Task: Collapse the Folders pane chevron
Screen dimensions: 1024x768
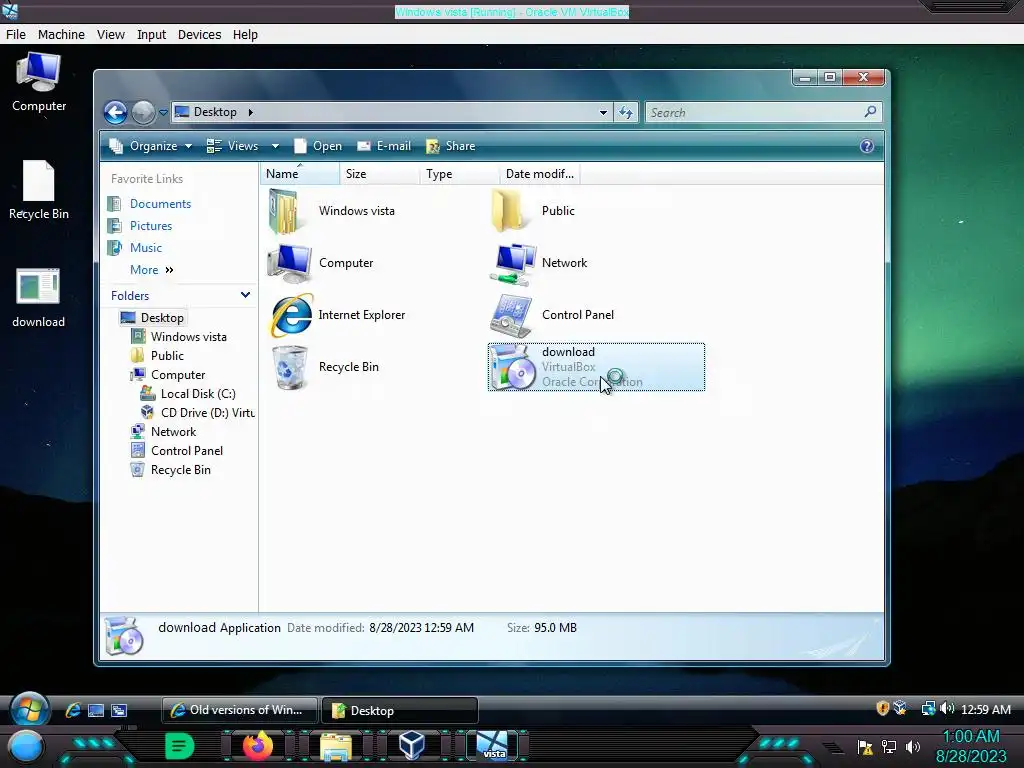Action: click(246, 295)
